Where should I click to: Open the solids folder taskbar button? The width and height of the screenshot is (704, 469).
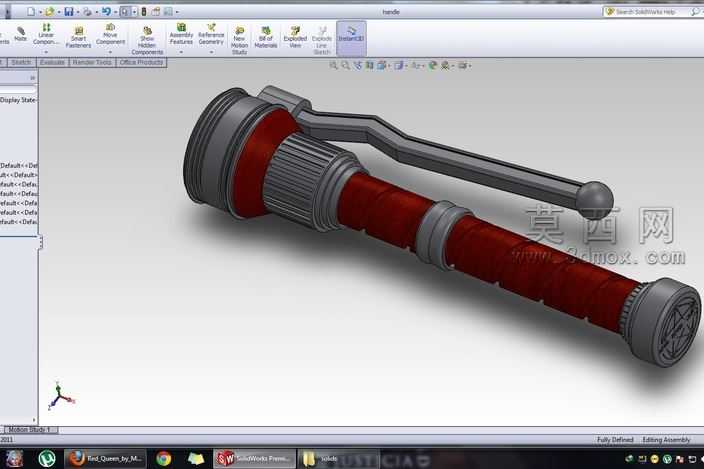click(x=338, y=458)
